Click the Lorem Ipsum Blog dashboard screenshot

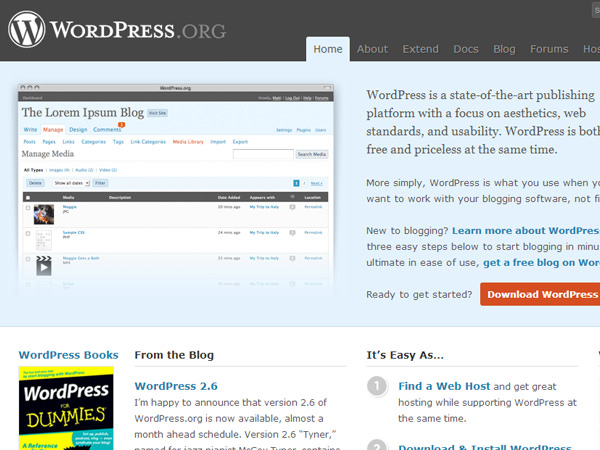[x=176, y=189]
